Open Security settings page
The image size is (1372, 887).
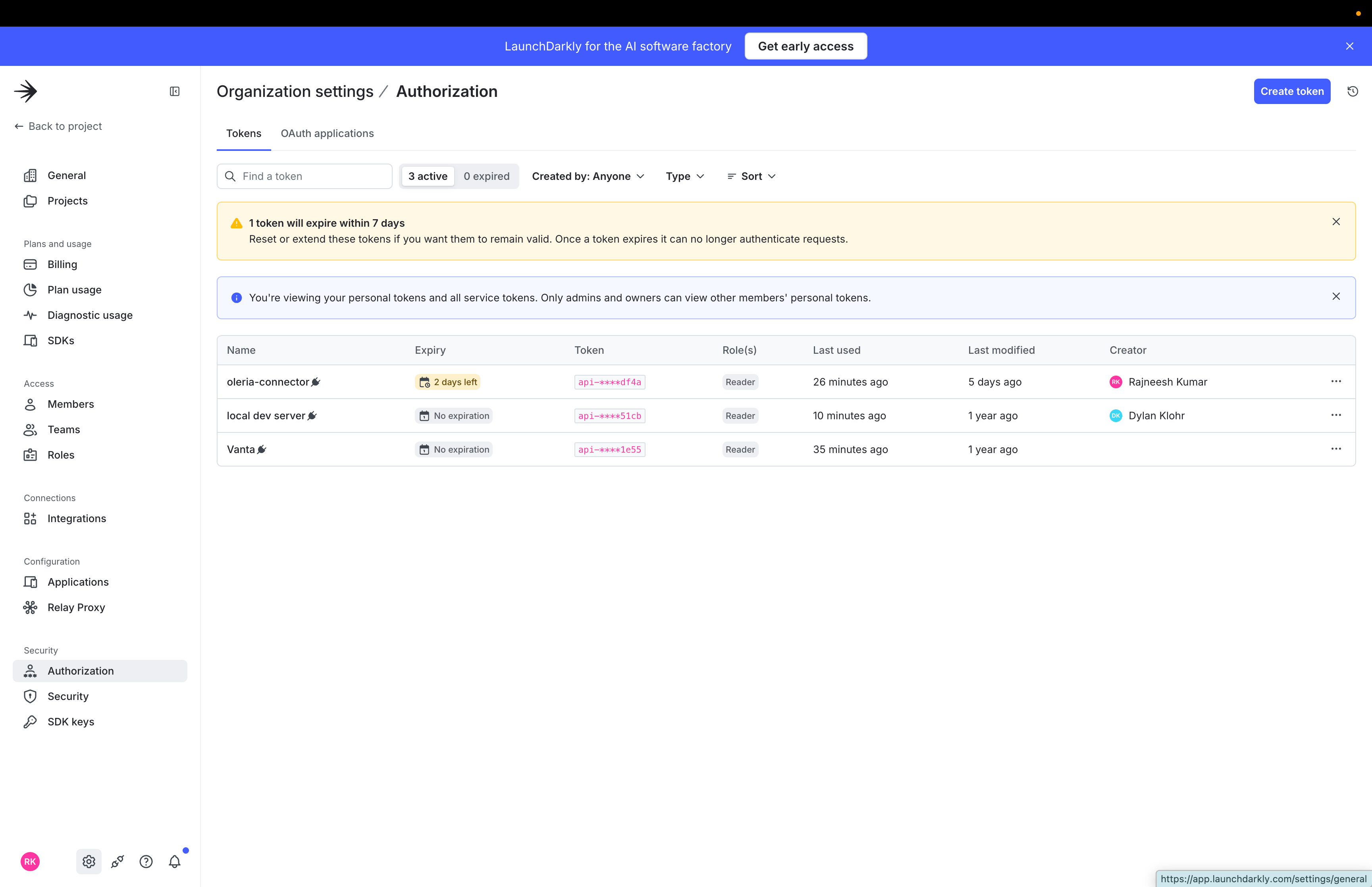click(x=100, y=696)
